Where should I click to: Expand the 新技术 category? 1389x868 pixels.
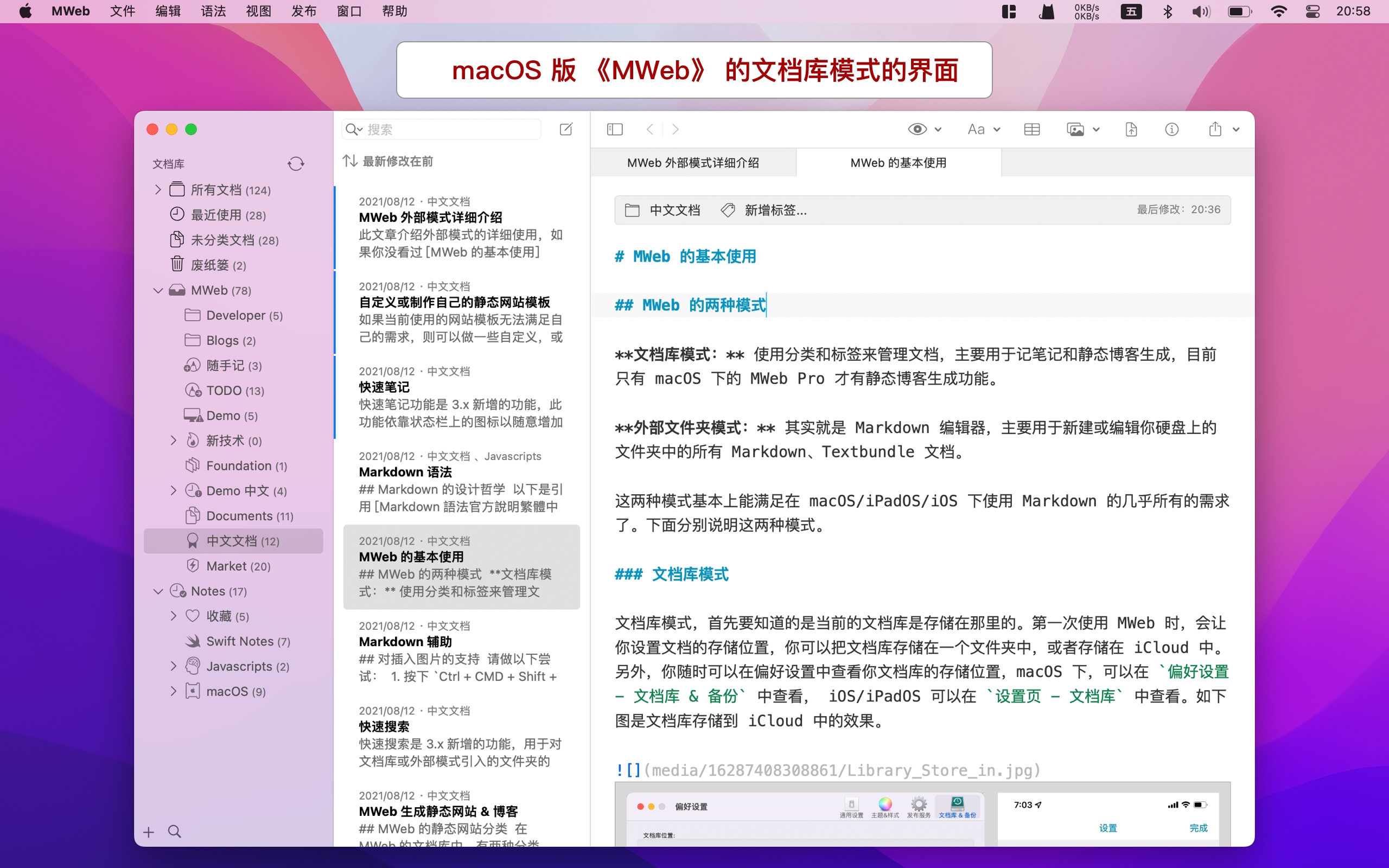coord(173,441)
